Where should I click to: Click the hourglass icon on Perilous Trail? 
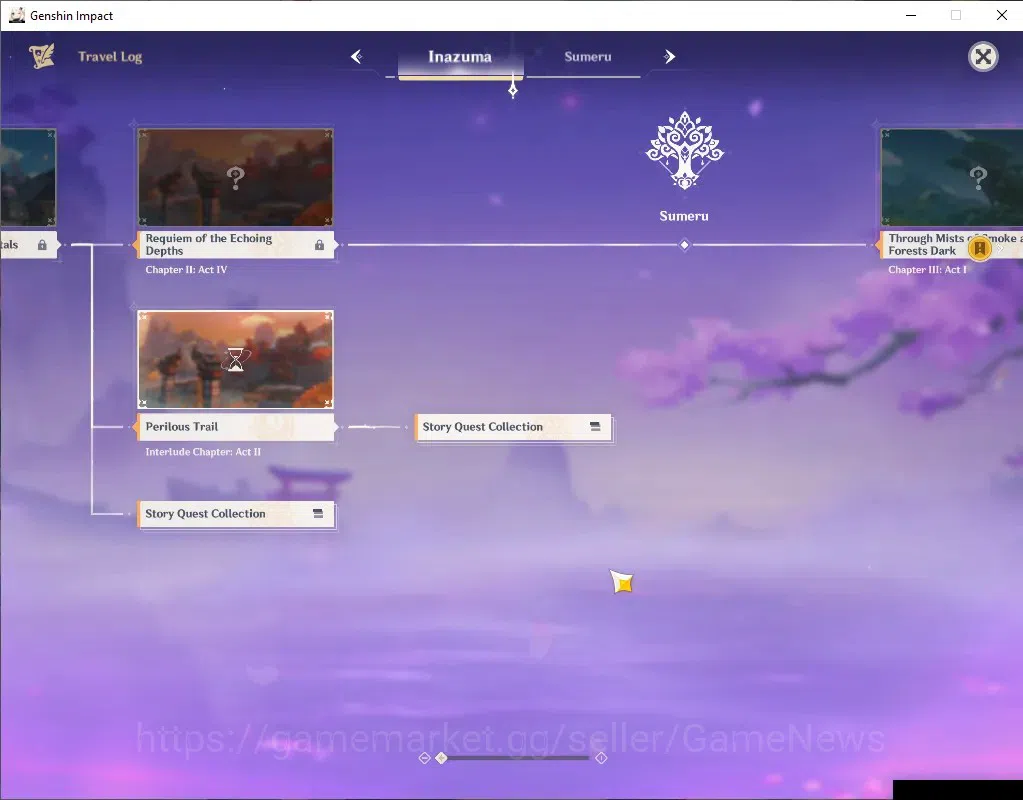[236, 360]
